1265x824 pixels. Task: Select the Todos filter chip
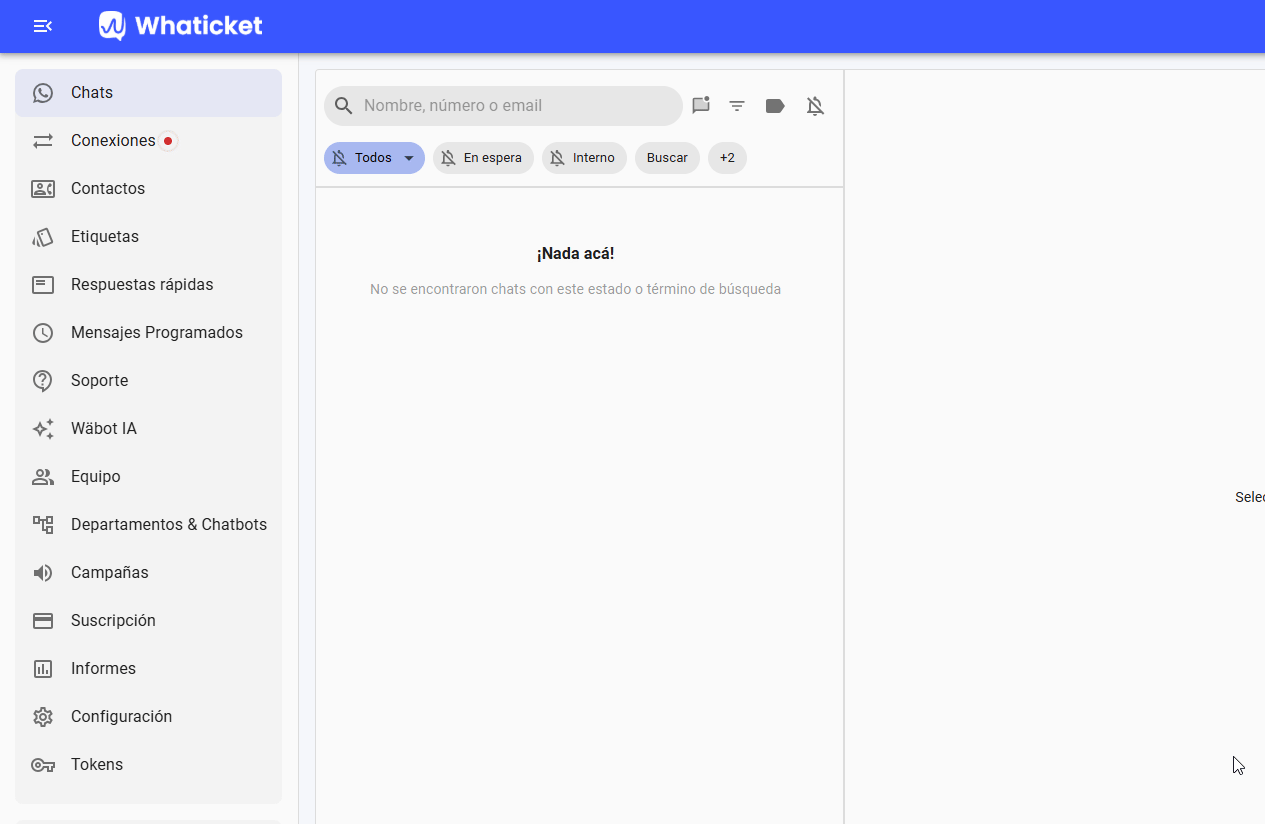pyautogui.click(x=374, y=158)
